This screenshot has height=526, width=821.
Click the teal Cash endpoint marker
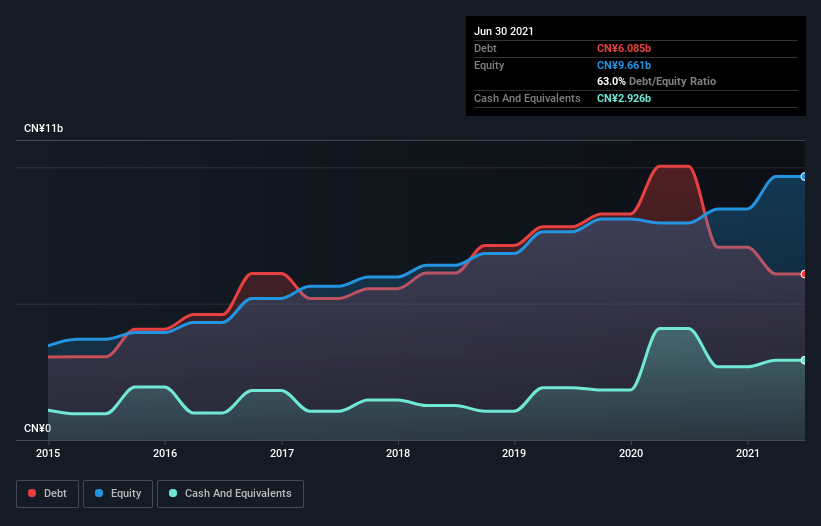[x=804, y=361]
